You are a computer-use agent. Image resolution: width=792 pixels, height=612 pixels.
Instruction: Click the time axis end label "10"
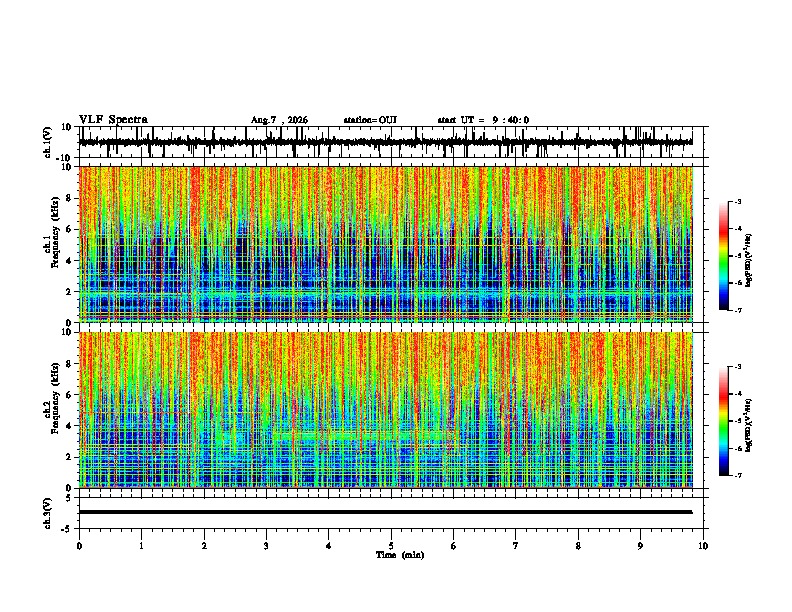(x=703, y=546)
